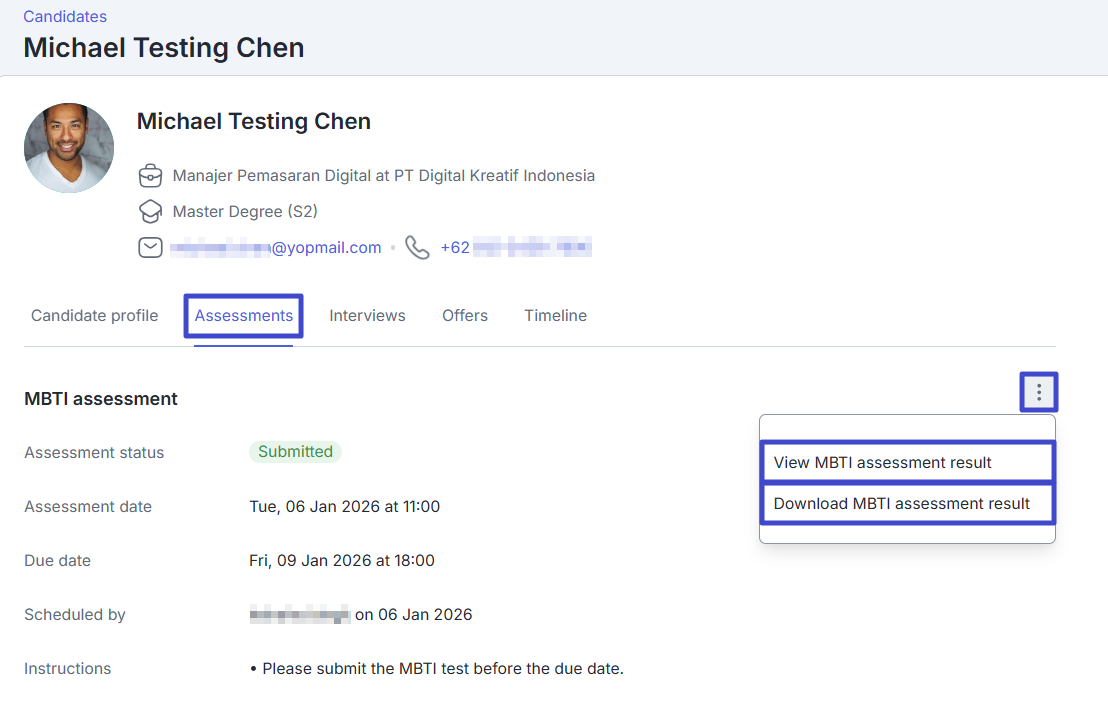Click the envelope email icon
This screenshot has width=1108, height=707.
[150, 248]
